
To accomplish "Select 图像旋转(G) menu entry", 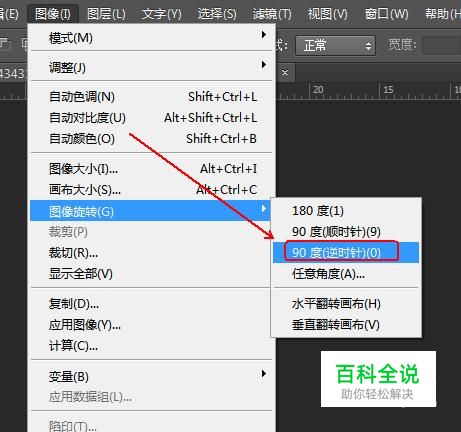I will (150, 211).
